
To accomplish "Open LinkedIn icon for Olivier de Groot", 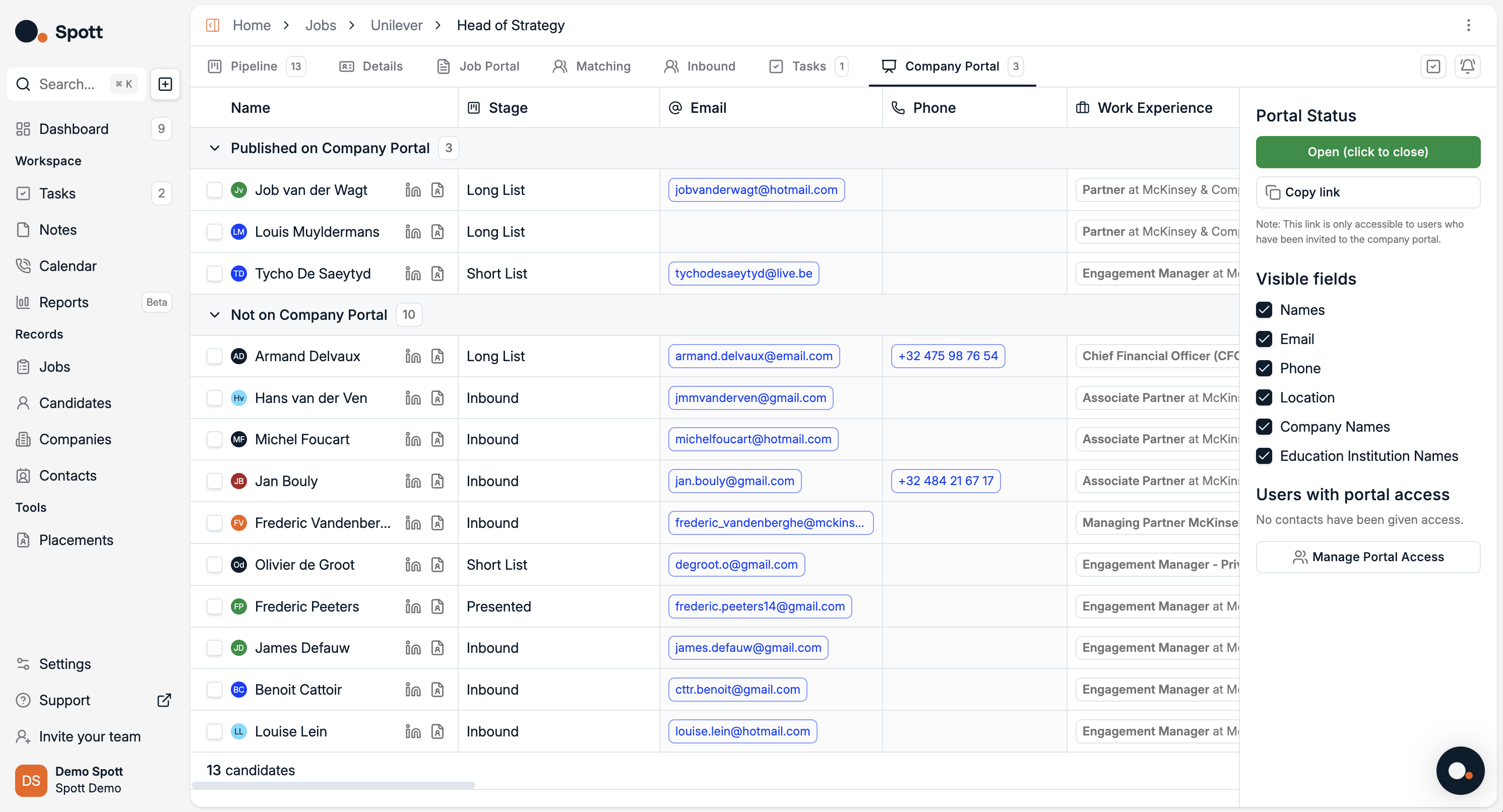I will point(413,565).
